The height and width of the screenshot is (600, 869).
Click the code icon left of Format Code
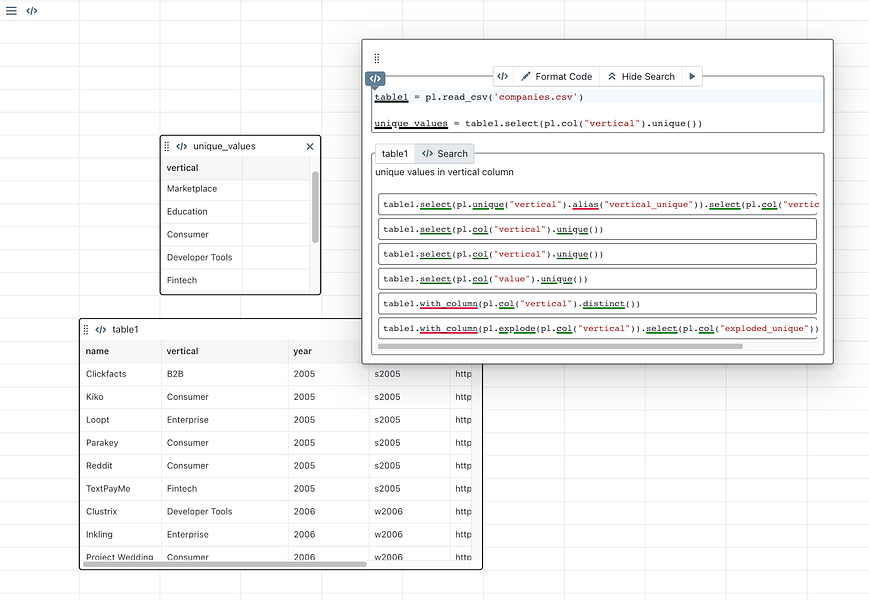(x=503, y=76)
